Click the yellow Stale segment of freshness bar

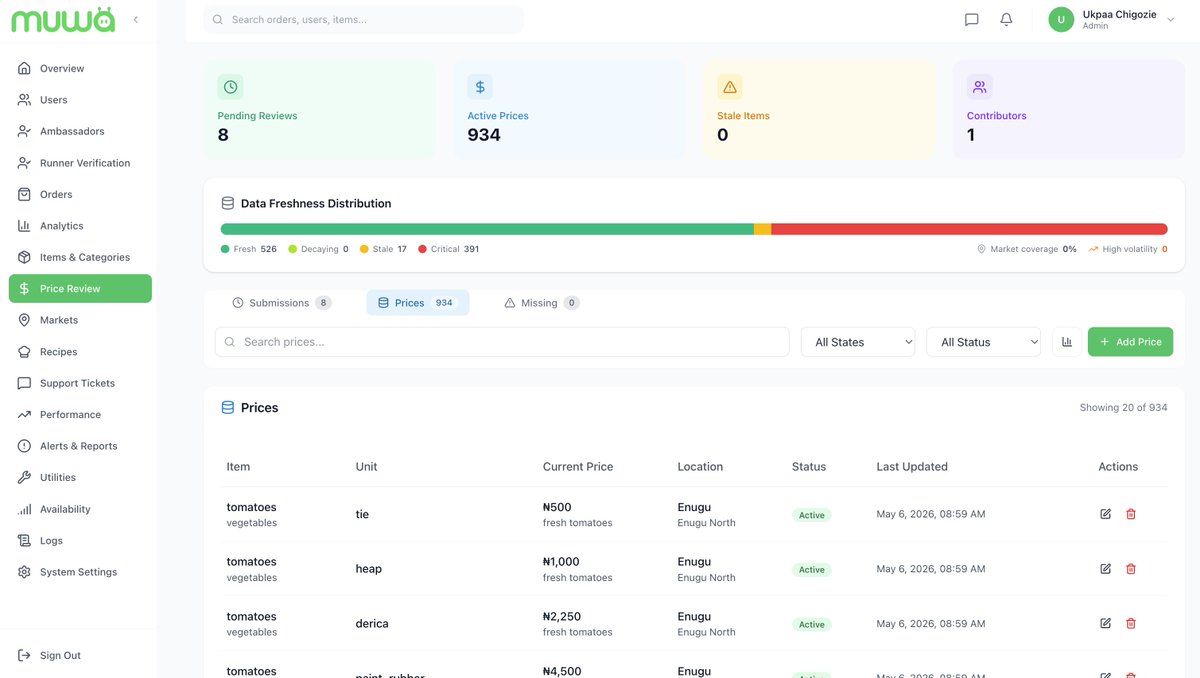point(762,229)
